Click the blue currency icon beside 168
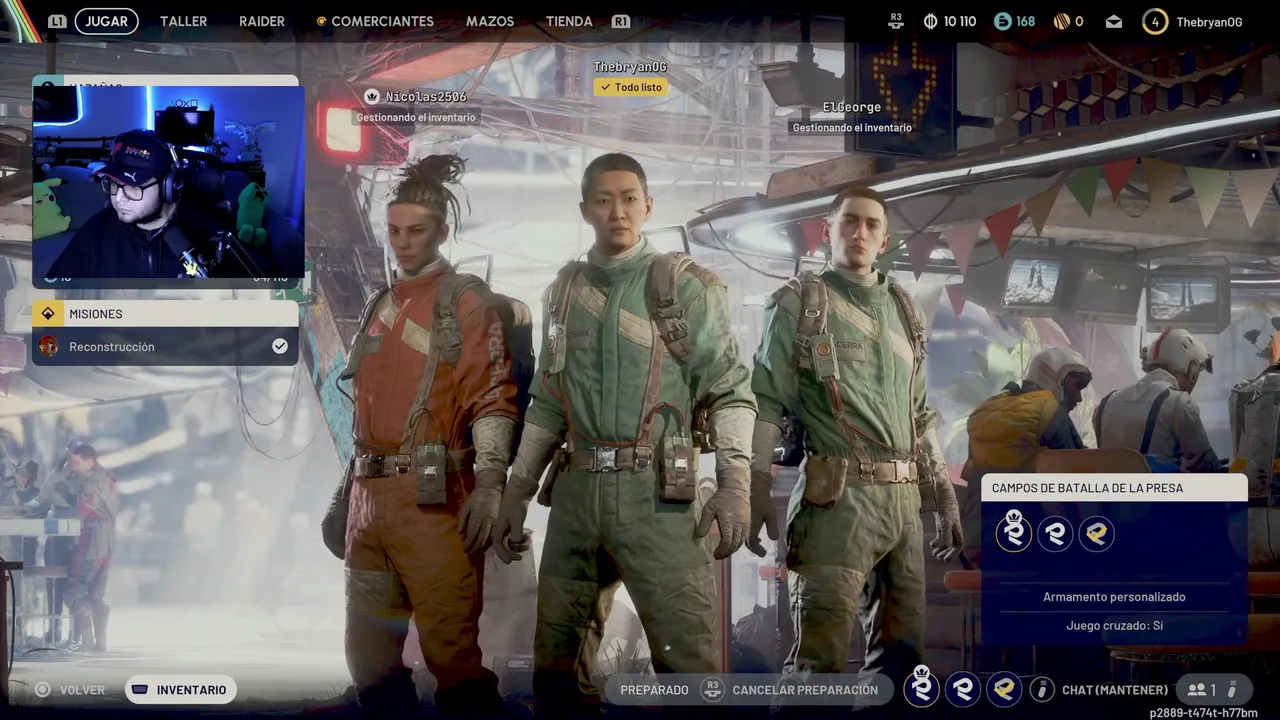The height and width of the screenshot is (720, 1280). pos(1002,21)
